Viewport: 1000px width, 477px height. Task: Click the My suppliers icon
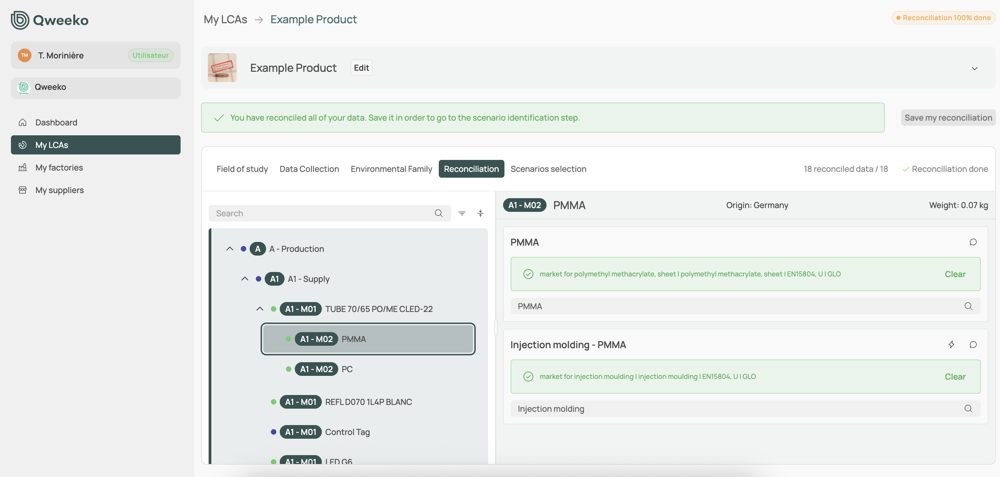[22, 190]
